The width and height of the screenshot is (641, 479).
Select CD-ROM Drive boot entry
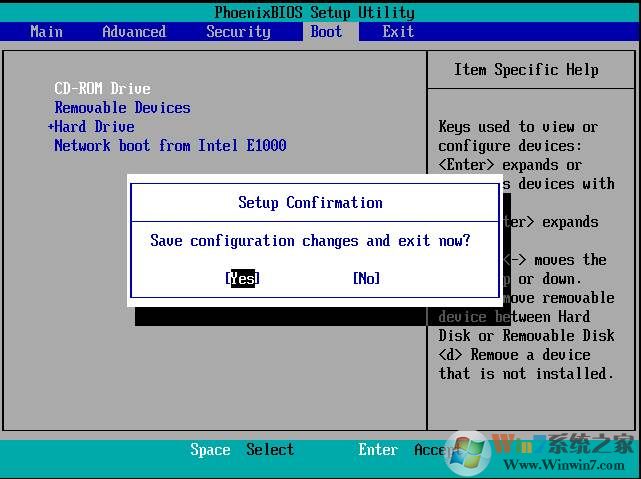pyautogui.click(x=102, y=88)
